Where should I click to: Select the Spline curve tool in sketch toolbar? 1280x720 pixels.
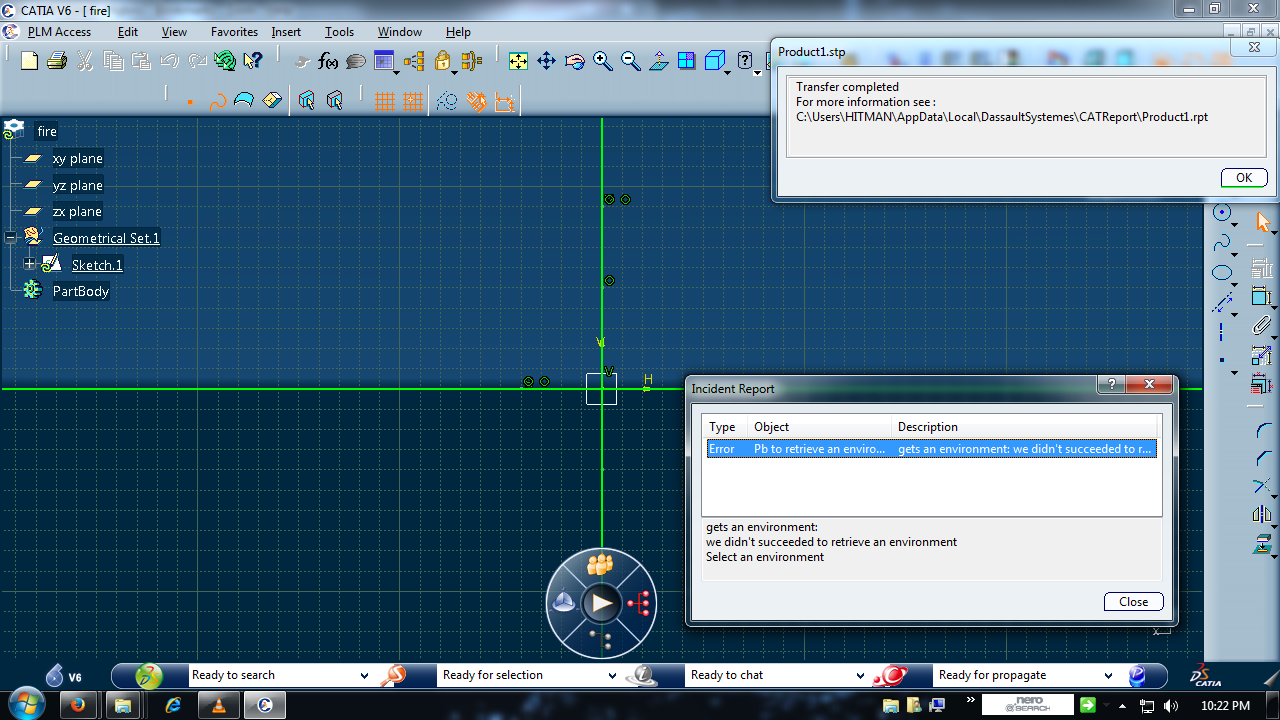1222,243
